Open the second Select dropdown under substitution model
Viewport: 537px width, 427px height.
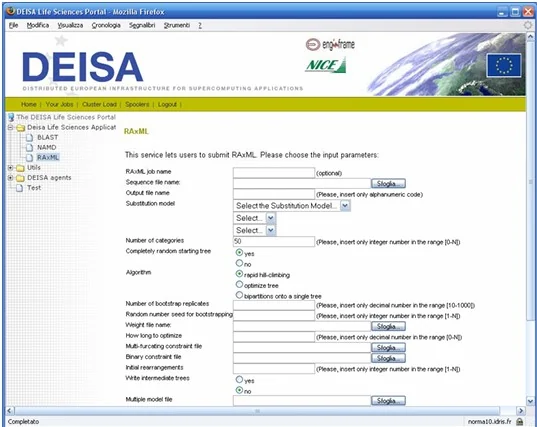coord(255,230)
